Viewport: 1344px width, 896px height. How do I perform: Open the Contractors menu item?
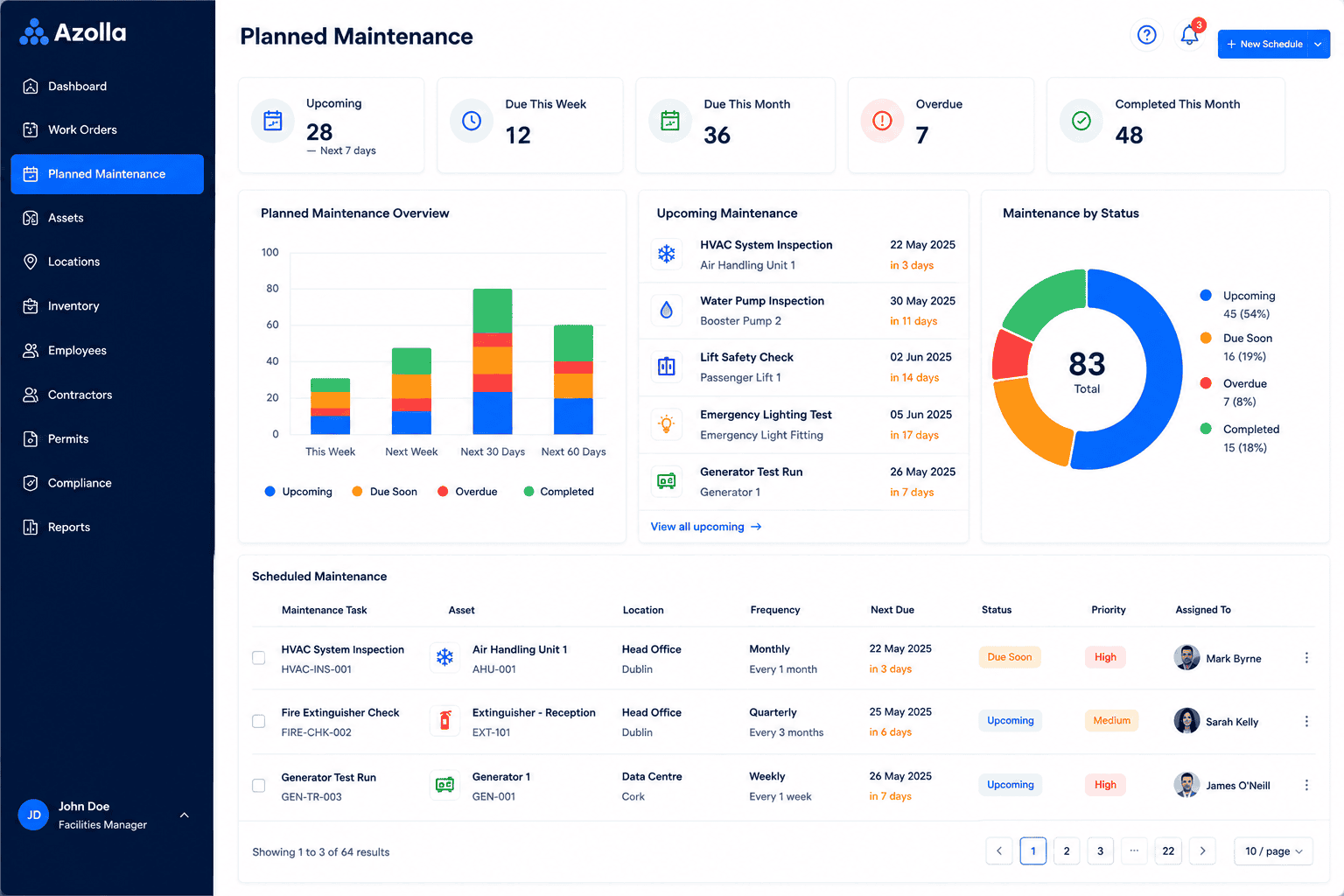tap(107, 395)
